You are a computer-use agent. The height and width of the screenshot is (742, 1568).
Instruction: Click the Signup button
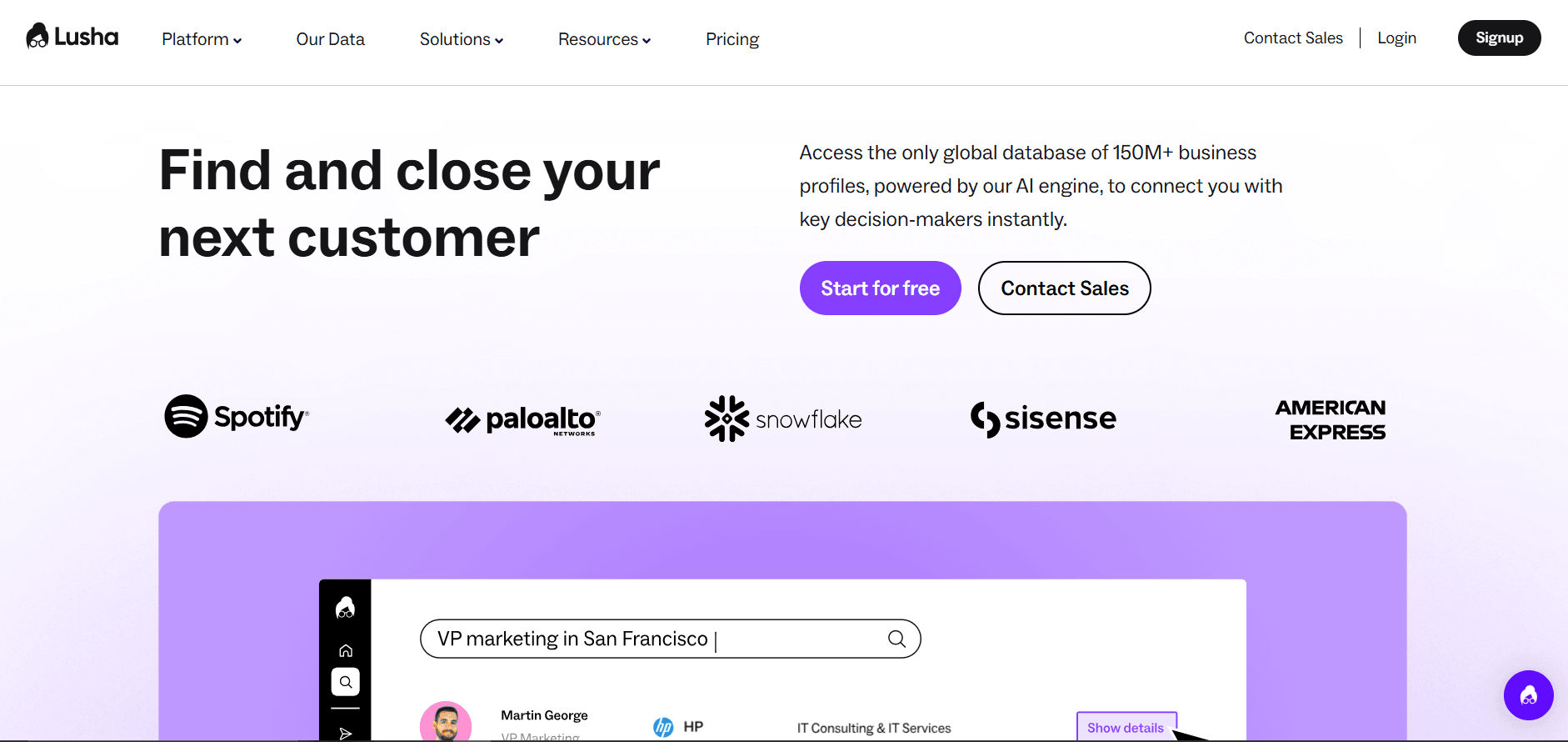click(1500, 38)
